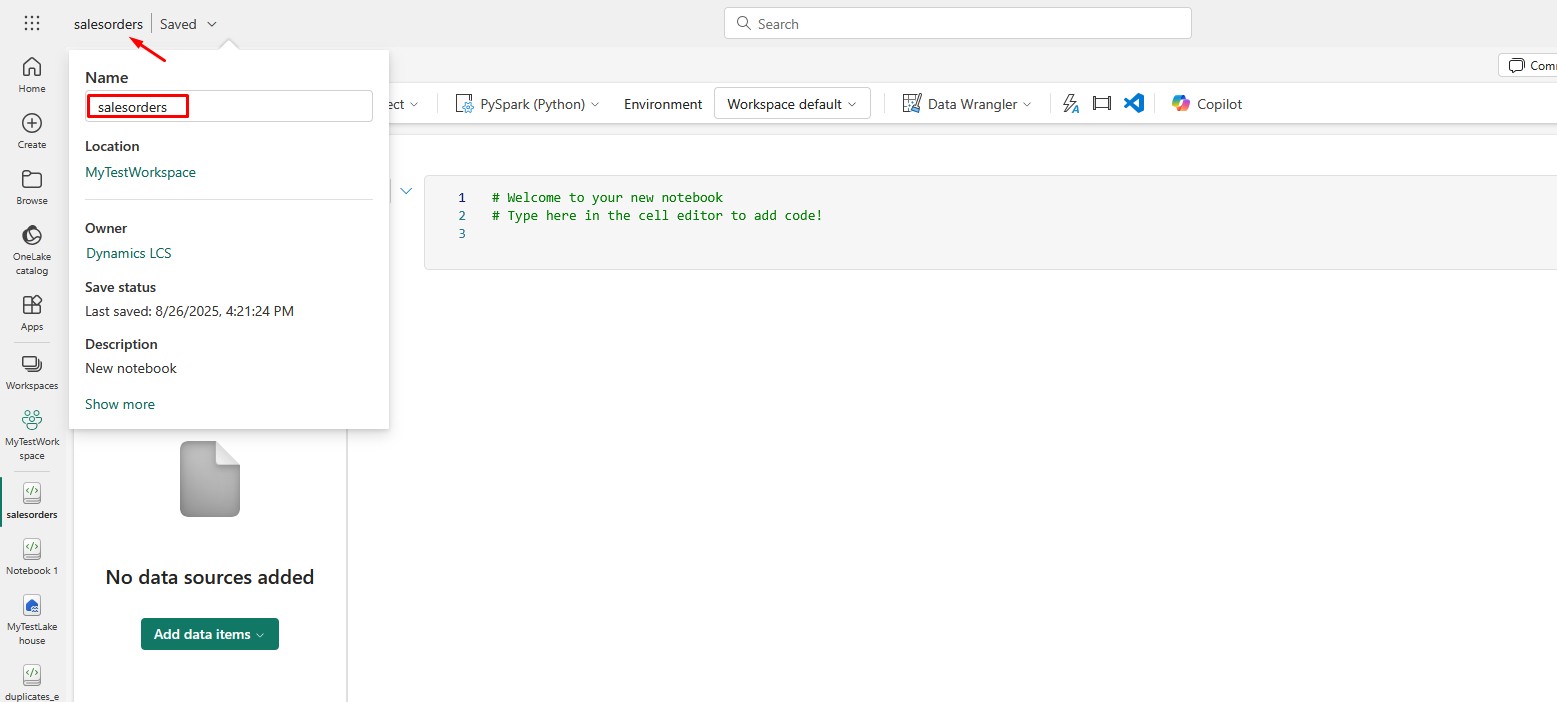Click the PySpark language icon
1557x702 pixels.
pyautogui.click(x=464, y=104)
